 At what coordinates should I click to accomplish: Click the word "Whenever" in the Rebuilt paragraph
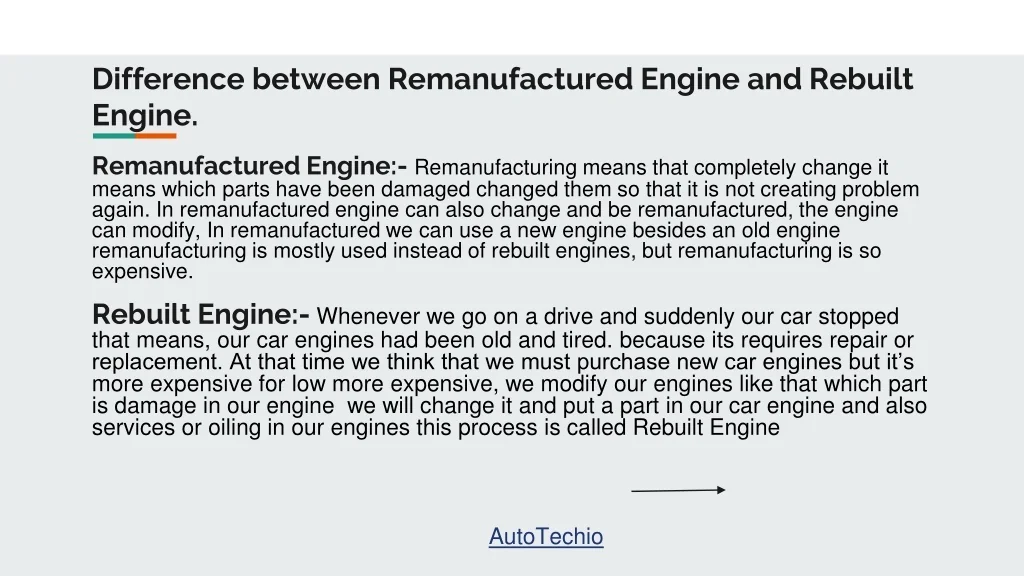tap(364, 317)
